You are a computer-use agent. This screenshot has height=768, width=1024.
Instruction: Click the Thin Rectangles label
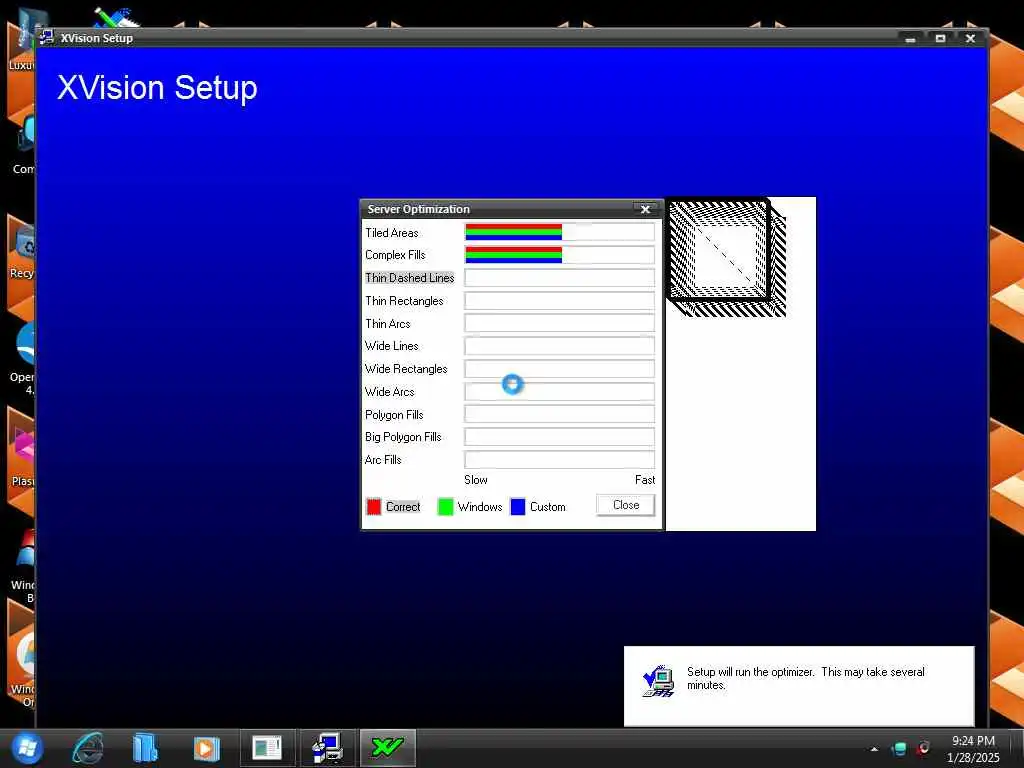(x=404, y=300)
